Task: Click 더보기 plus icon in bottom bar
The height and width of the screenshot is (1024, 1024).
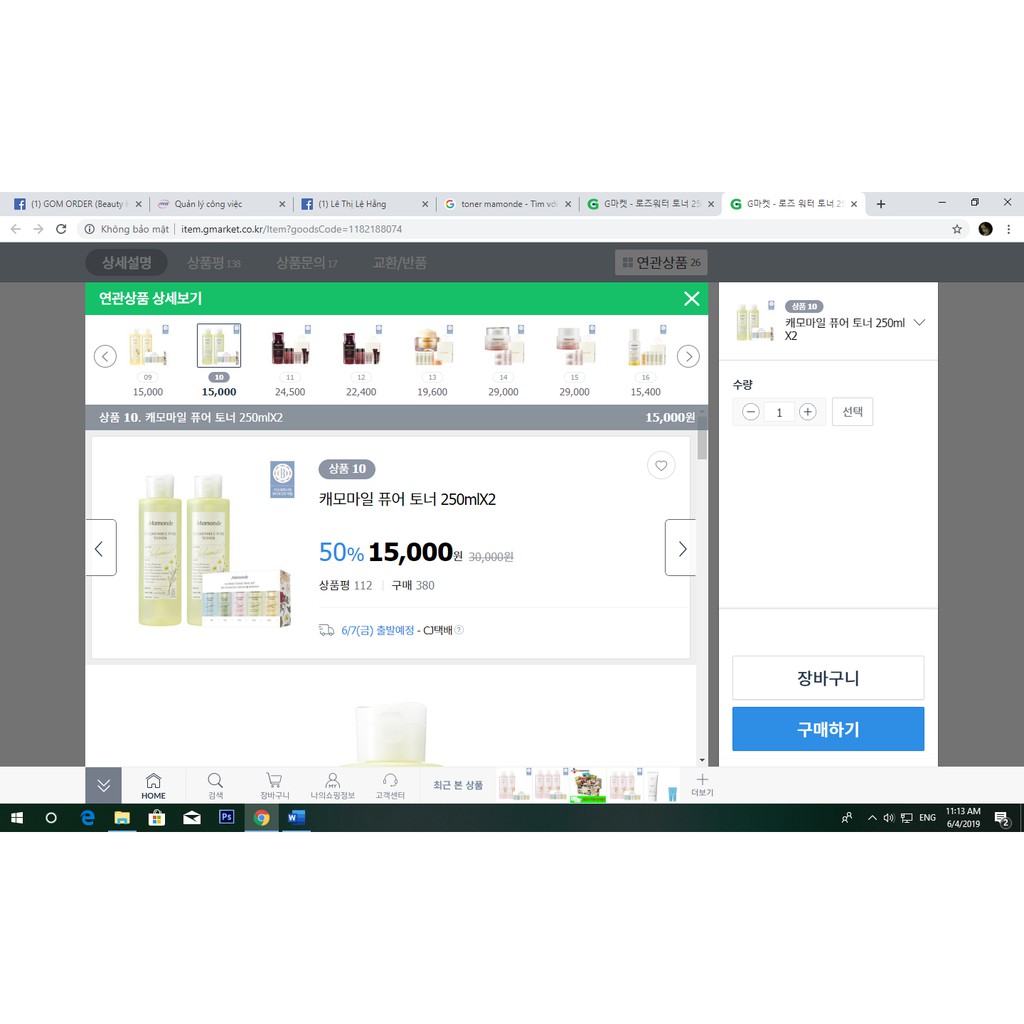Action: pos(702,785)
